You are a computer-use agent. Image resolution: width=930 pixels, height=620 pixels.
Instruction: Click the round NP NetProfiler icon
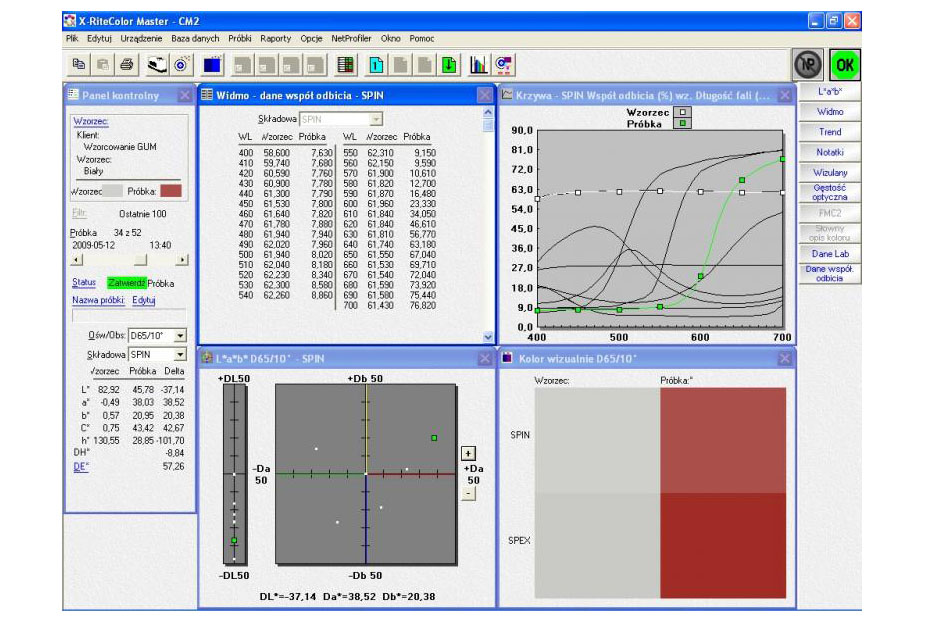click(808, 64)
